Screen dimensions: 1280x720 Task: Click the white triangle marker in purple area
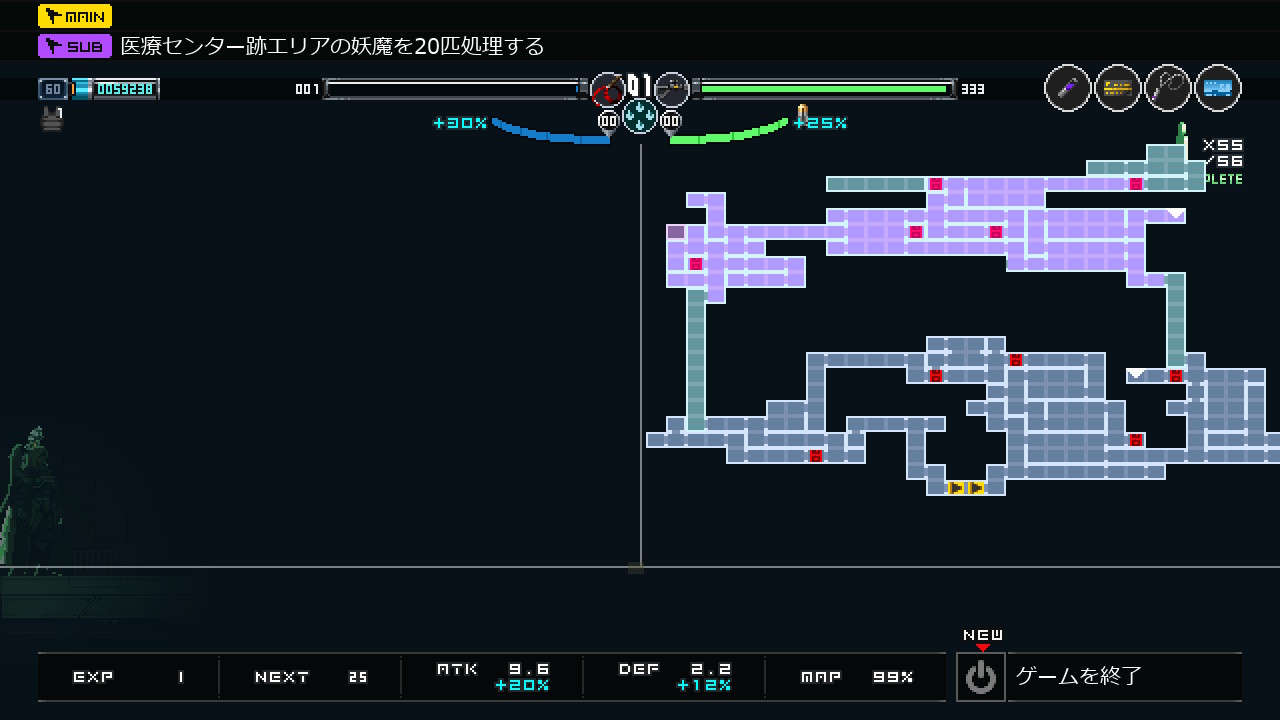point(1176,214)
